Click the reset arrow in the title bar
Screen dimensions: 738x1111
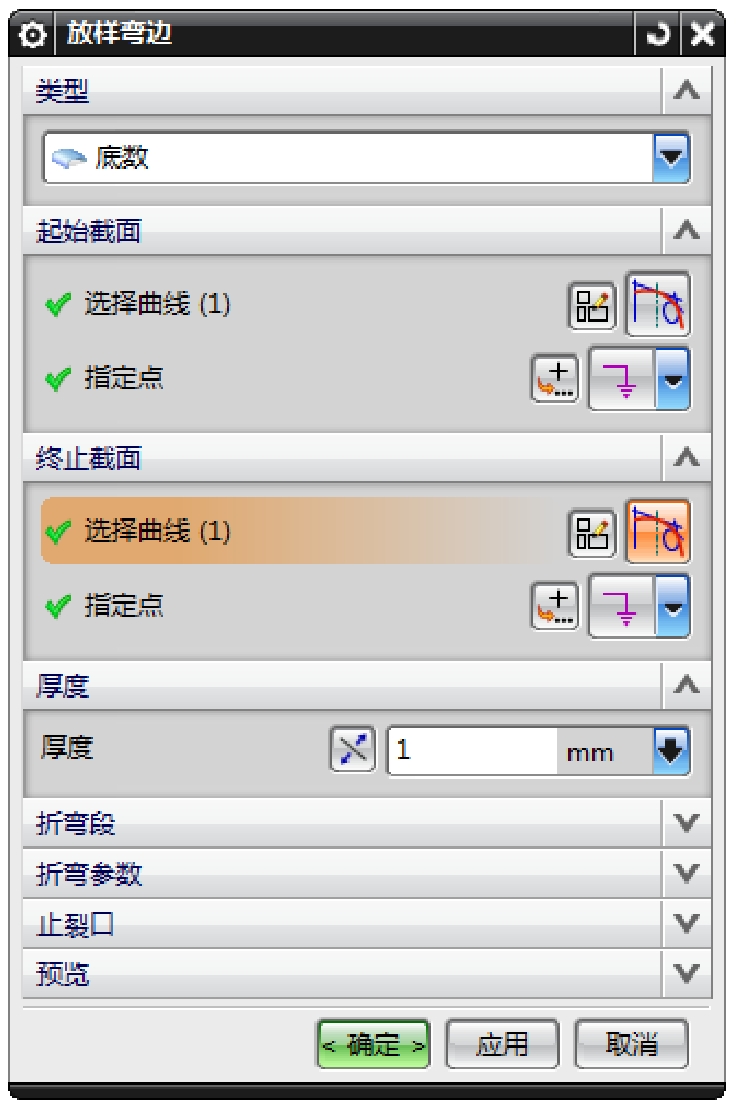pos(658,33)
